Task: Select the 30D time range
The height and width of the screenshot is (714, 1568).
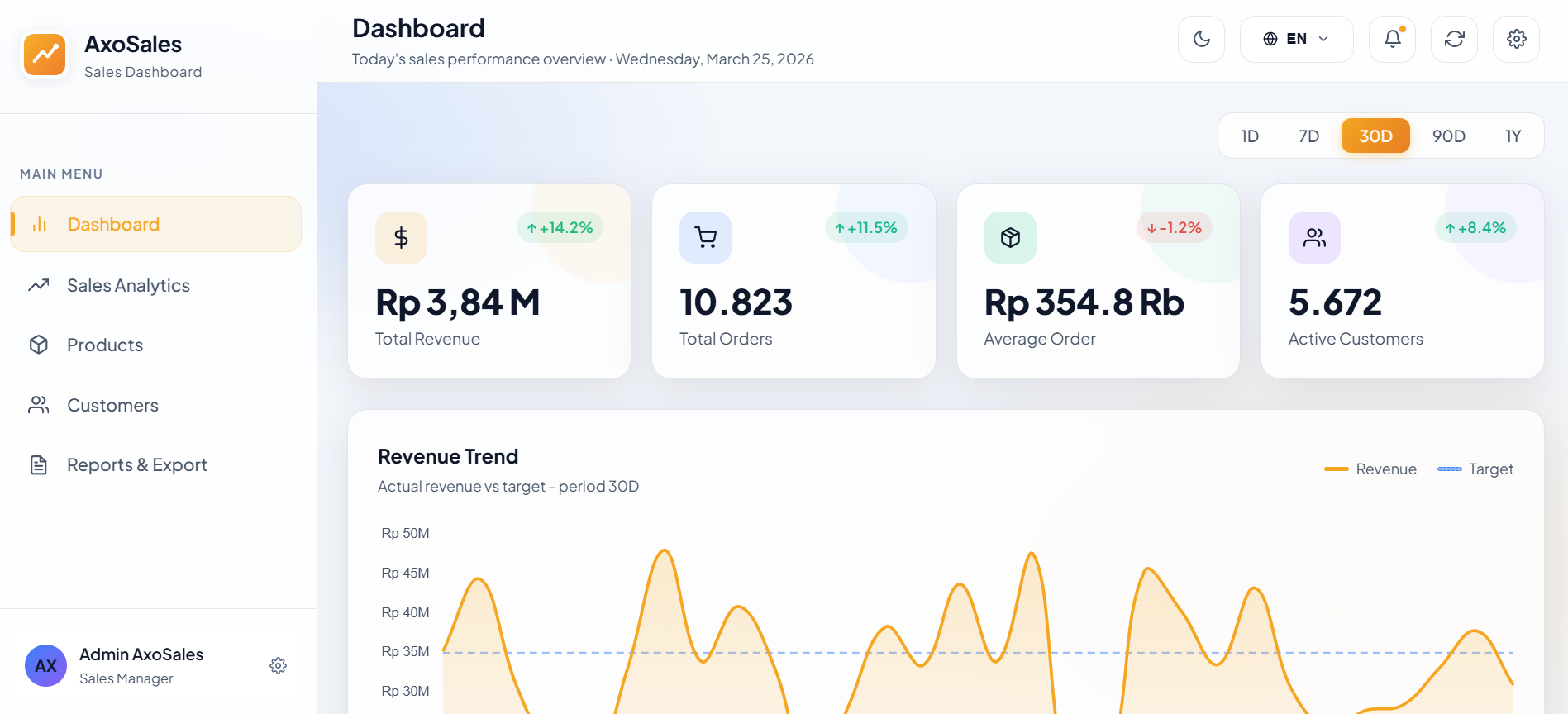Action: (1375, 136)
